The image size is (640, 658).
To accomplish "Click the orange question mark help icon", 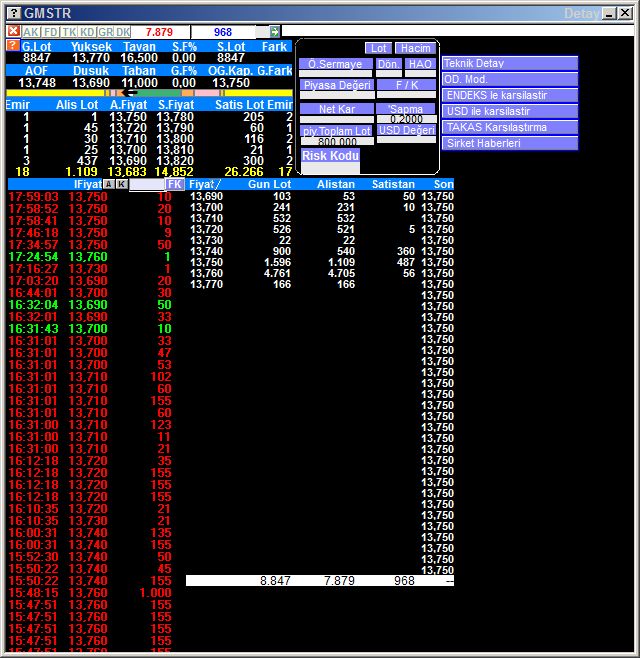I will [x=12, y=46].
